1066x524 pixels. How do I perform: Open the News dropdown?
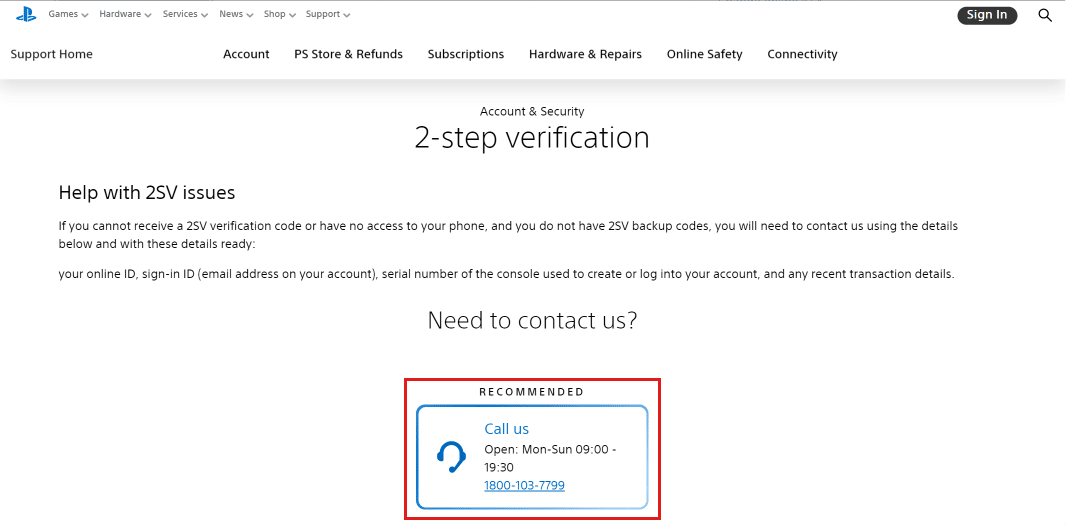[x=237, y=14]
